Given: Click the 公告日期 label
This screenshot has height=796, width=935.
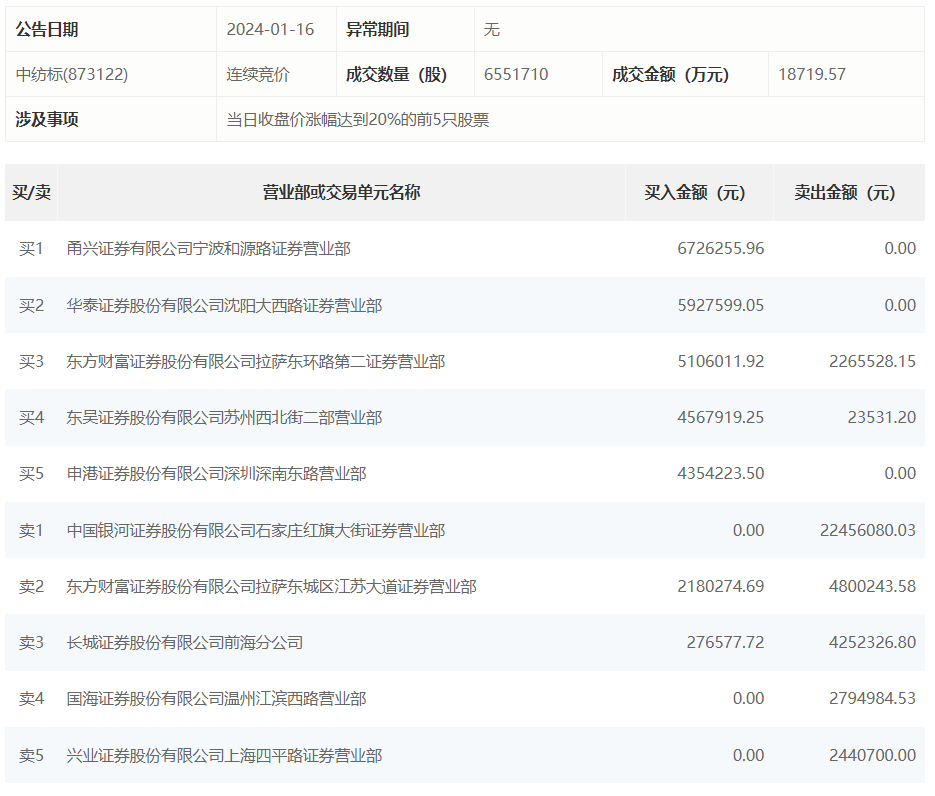Looking at the screenshot, I should click(47, 29).
